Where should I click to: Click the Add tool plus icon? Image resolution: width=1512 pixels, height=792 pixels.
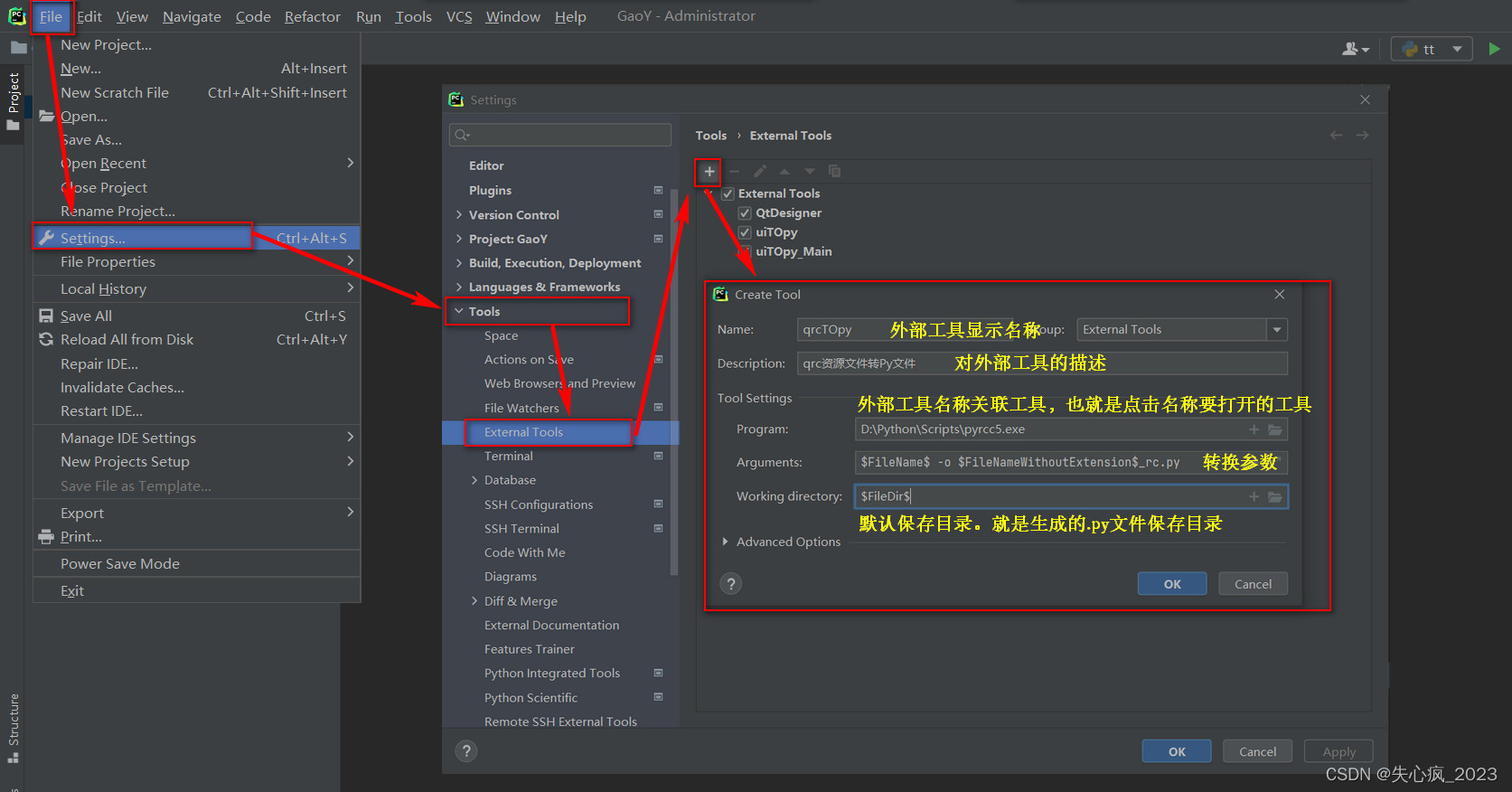click(x=709, y=172)
